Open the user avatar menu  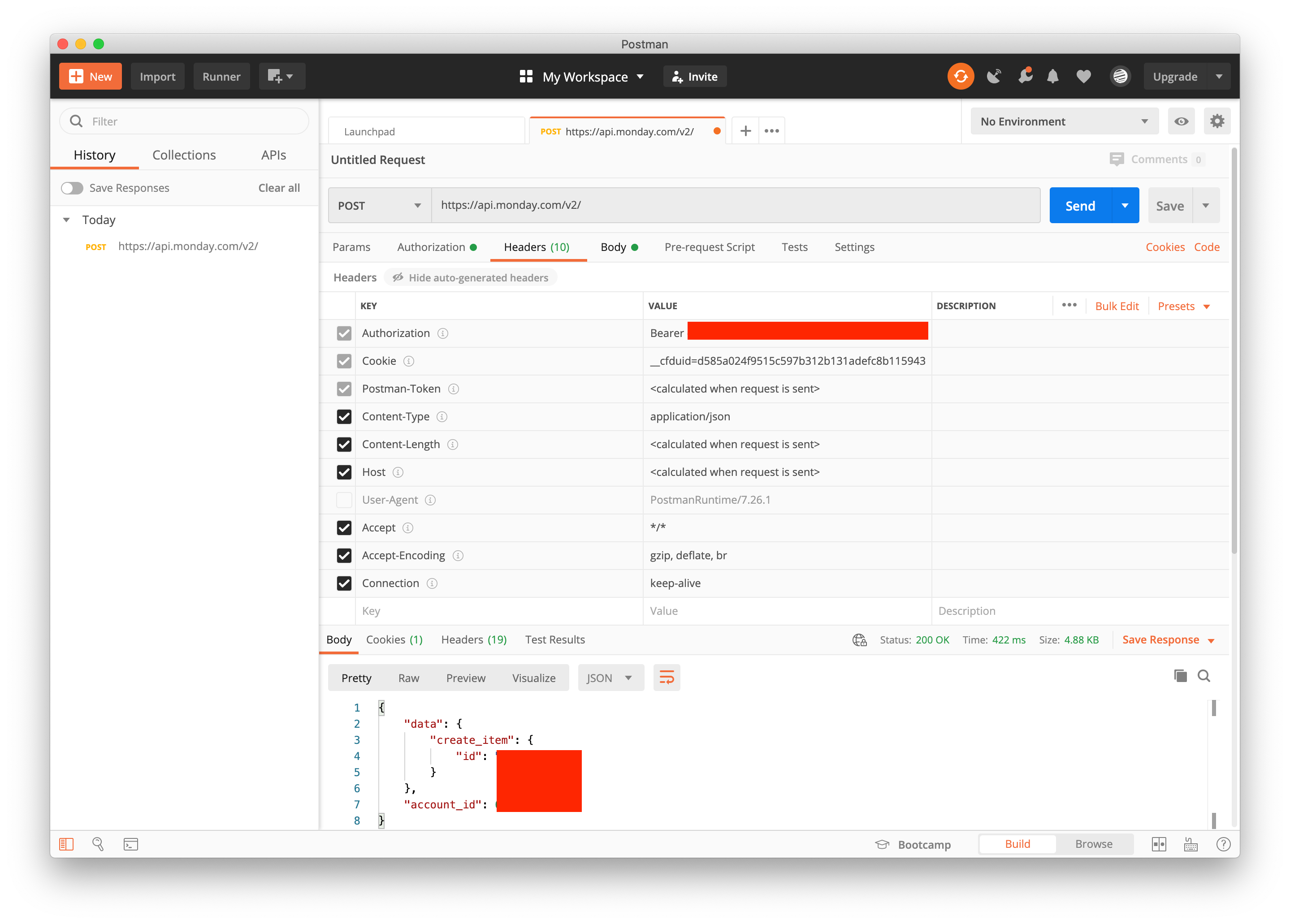point(1120,77)
